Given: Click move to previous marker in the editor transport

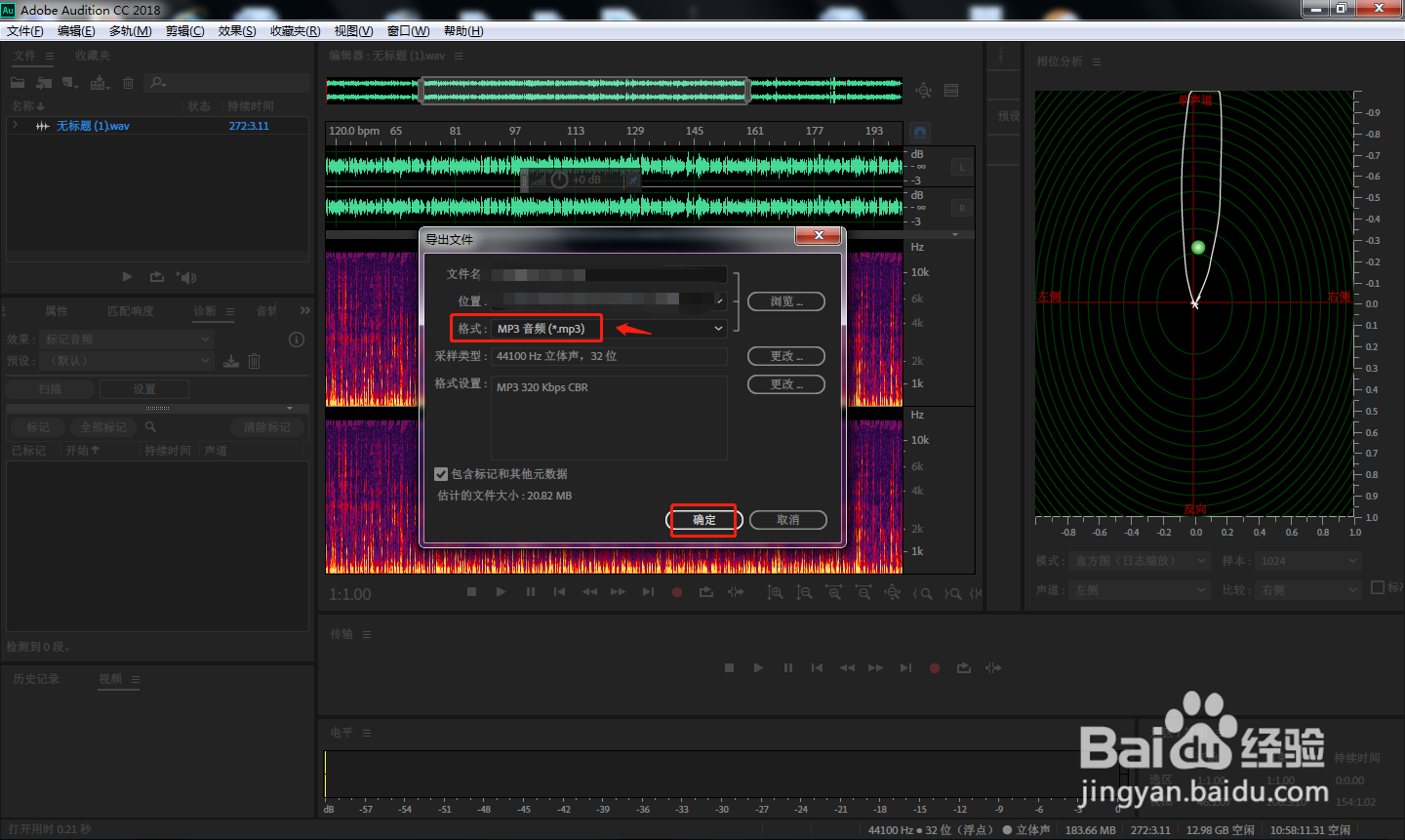Looking at the screenshot, I should tap(559, 592).
